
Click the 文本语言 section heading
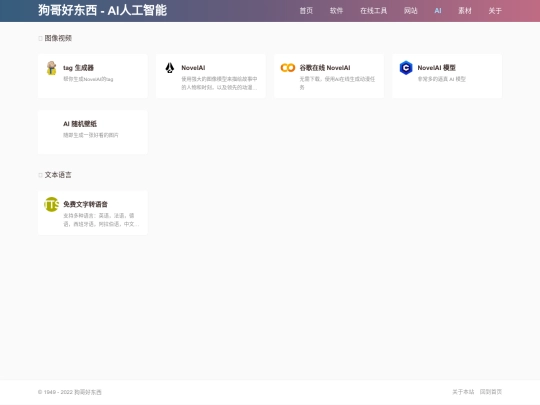click(58, 175)
